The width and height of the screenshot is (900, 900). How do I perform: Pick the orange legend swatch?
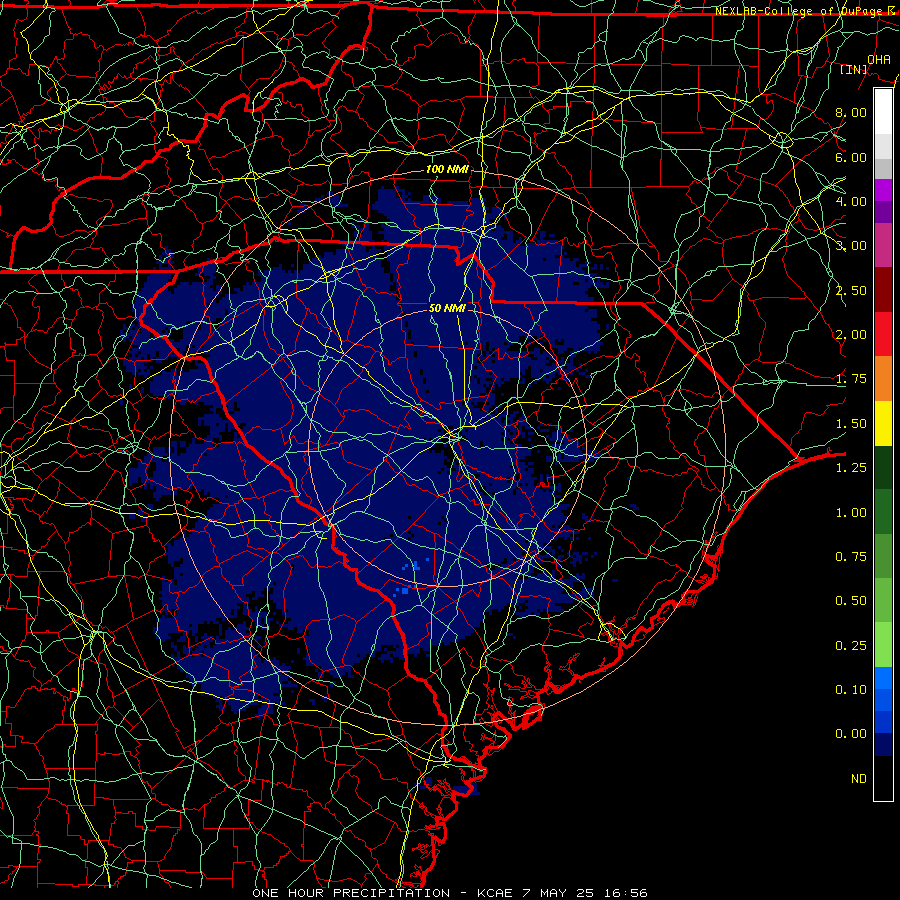tap(883, 379)
